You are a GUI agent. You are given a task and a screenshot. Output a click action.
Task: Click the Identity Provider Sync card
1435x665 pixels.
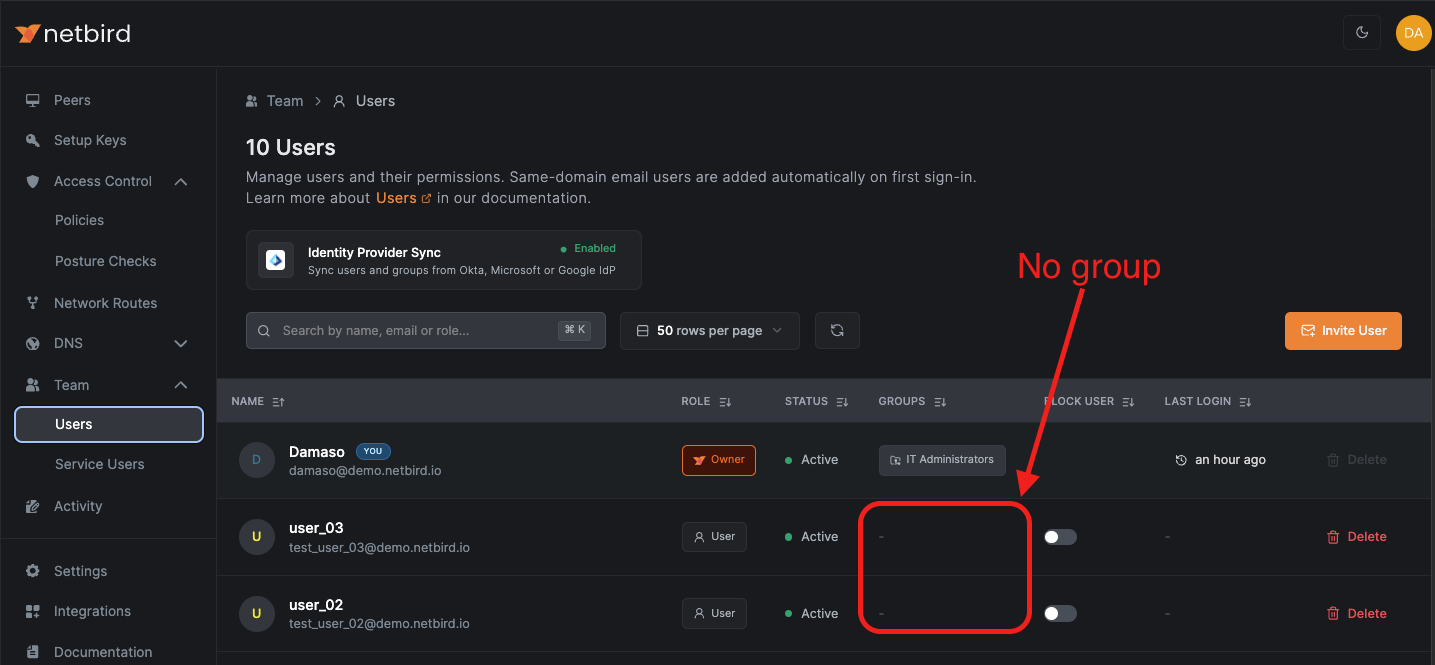[x=443, y=260]
